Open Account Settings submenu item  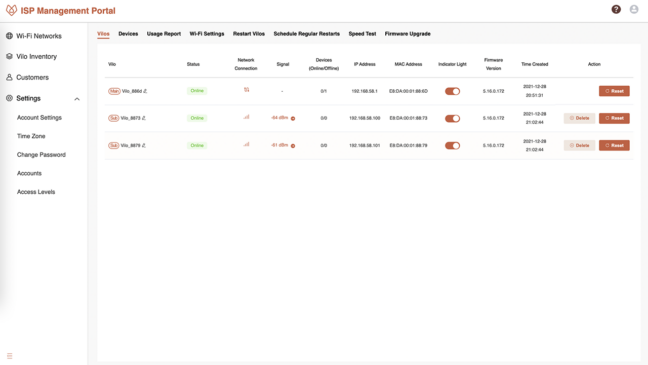coord(39,118)
